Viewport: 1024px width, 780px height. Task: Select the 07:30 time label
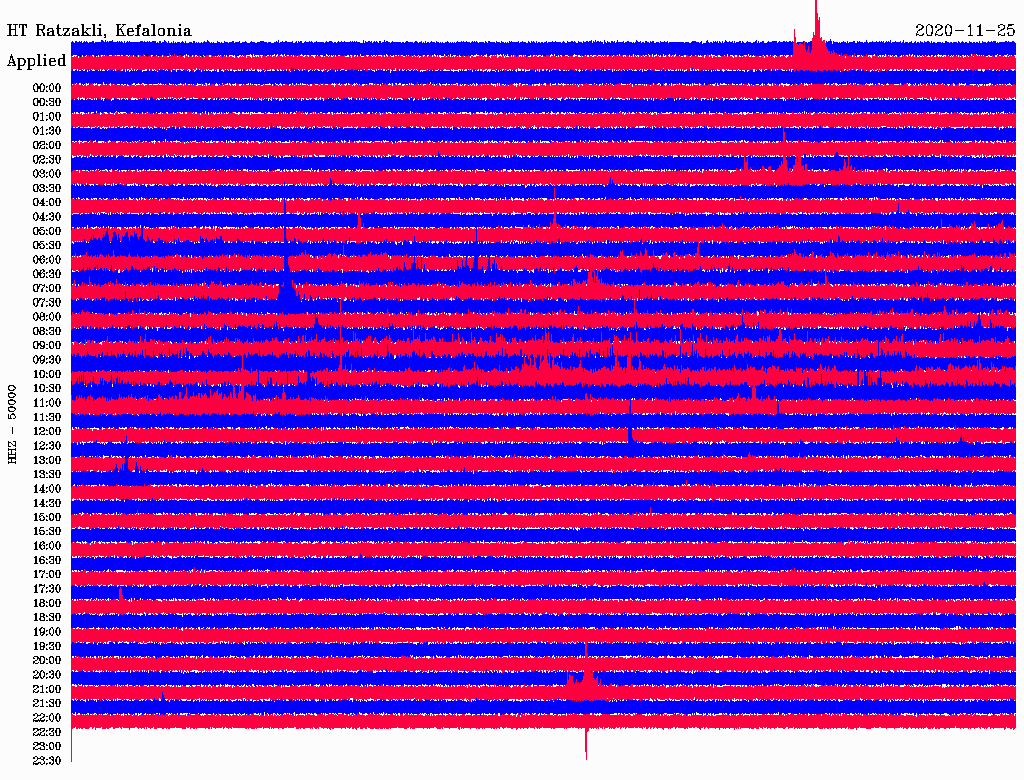[47, 303]
